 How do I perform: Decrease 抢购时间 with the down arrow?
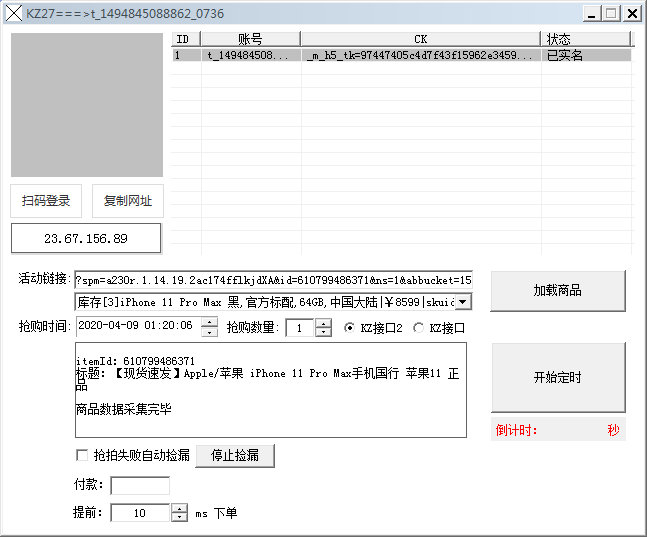click(x=210, y=332)
